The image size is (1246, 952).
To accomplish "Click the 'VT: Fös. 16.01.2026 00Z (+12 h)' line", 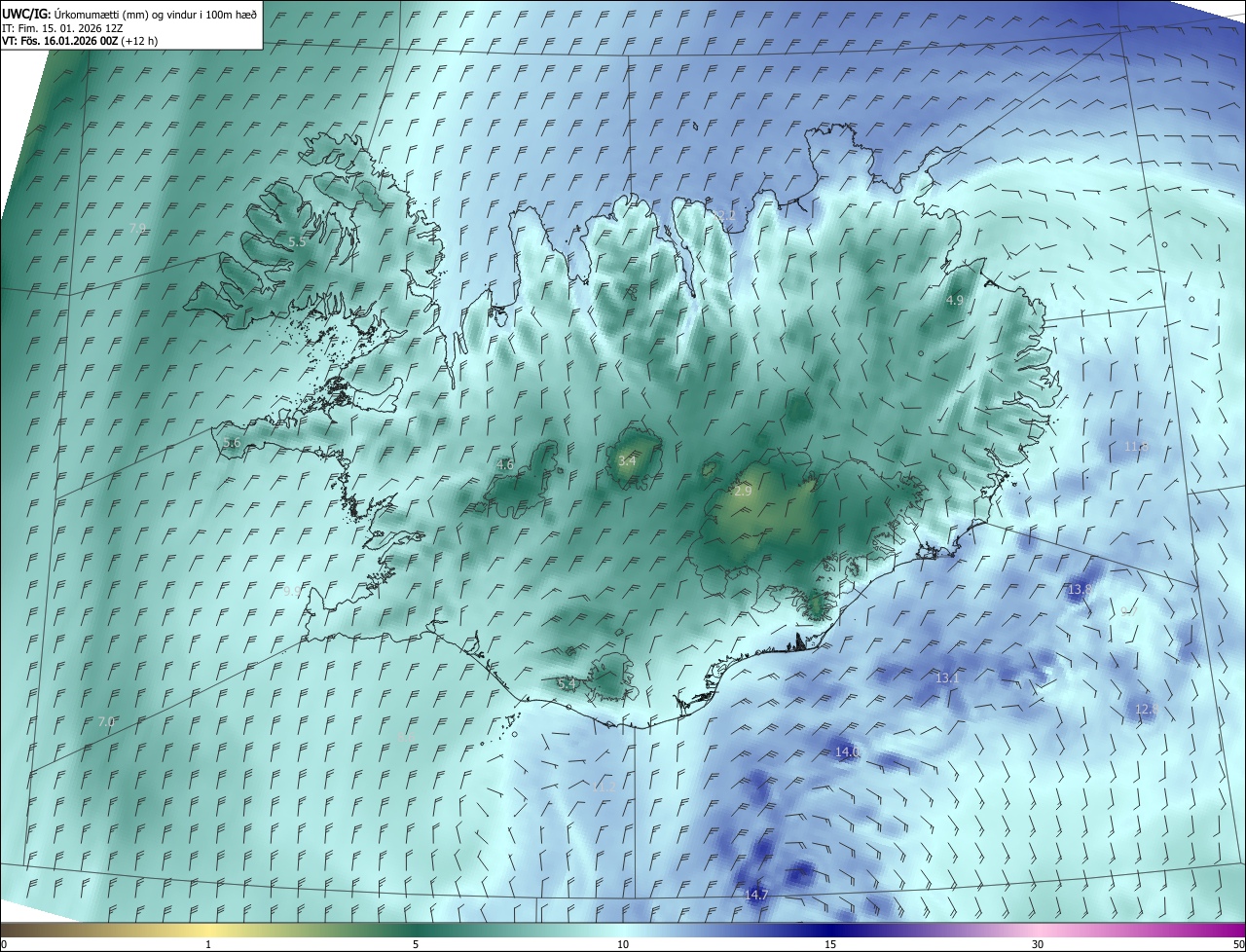I will [x=80, y=41].
